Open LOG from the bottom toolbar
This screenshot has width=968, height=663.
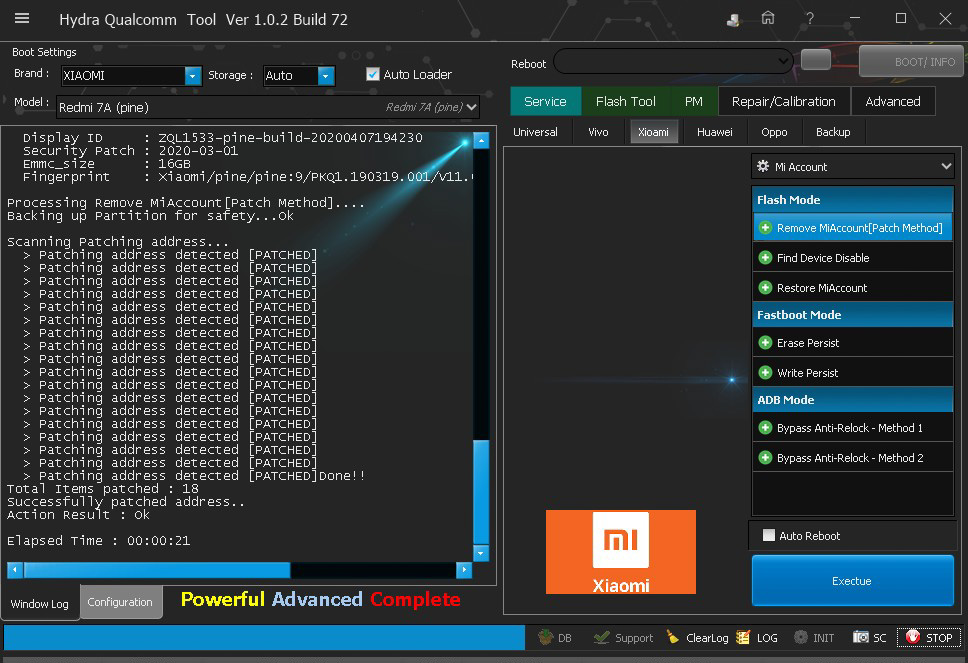click(x=757, y=638)
